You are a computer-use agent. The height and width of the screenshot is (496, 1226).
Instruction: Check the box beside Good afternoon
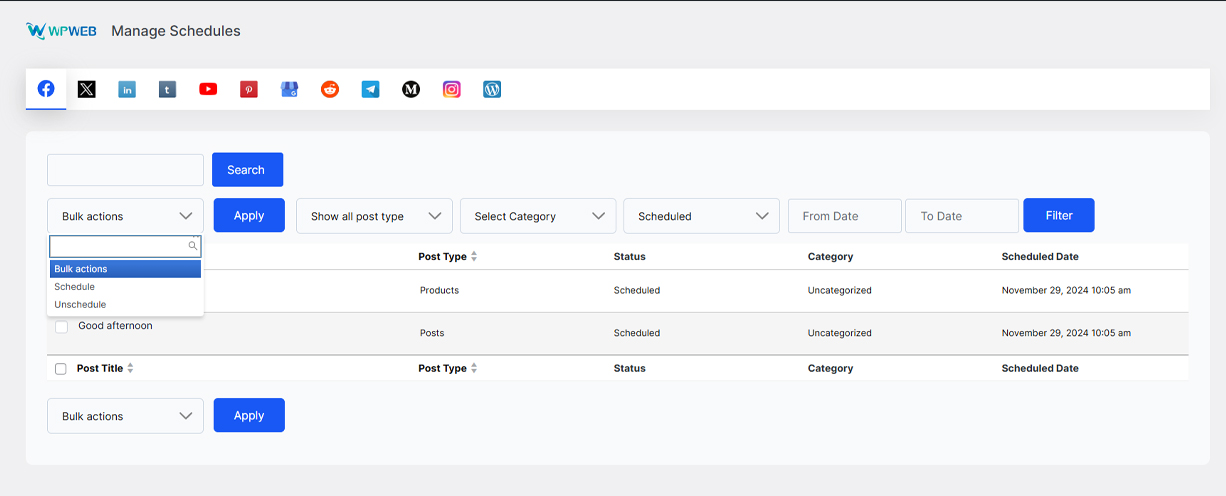click(x=61, y=327)
